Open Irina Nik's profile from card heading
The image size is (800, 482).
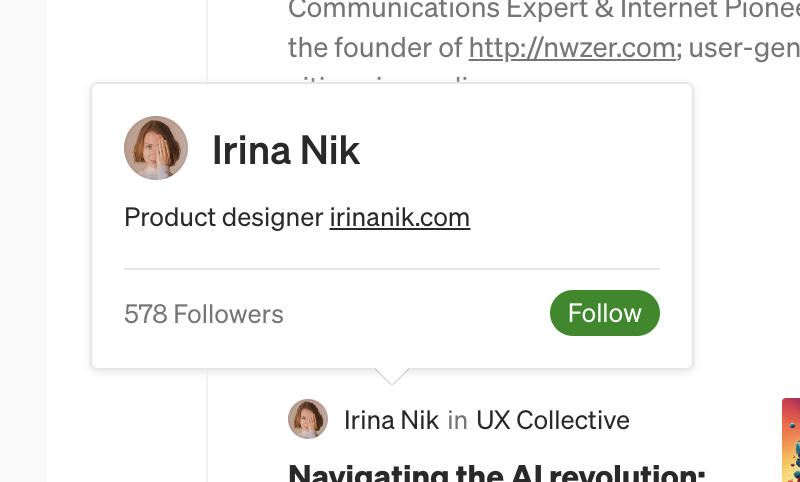coord(286,150)
